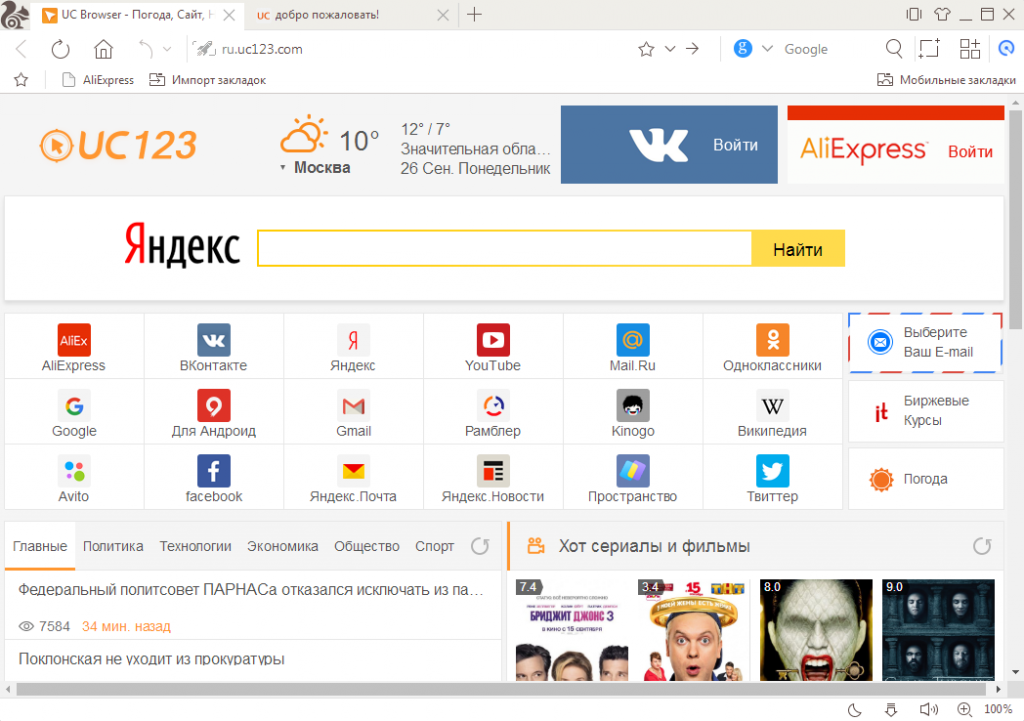Image resolution: width=1024 pixels, height=721 pixels.
Task: Open the Википедия shortcut tile
Action: tap(772, 412)
